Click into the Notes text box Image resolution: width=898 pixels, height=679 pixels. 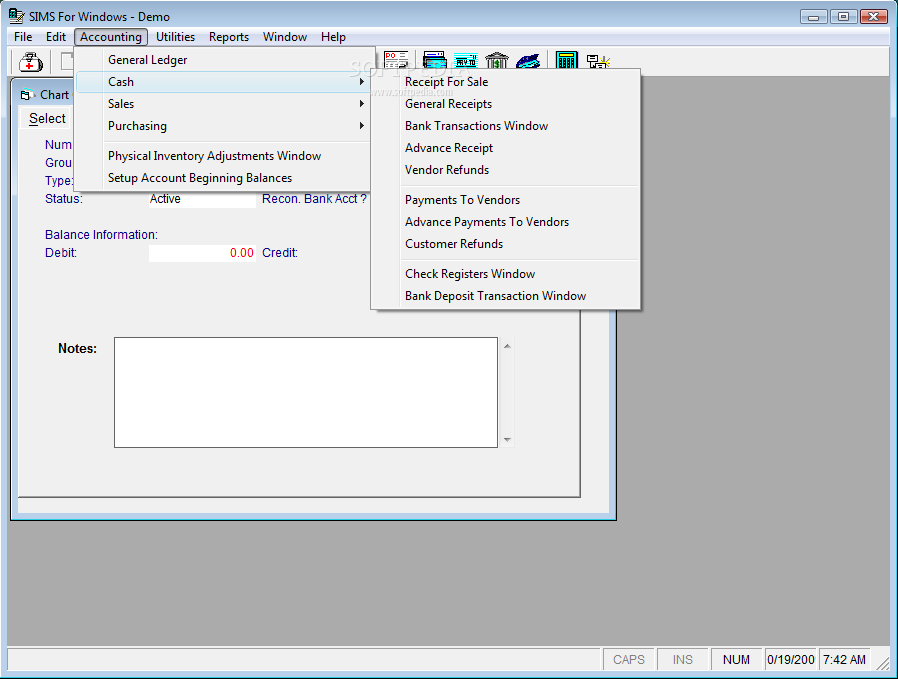(306, 392)
